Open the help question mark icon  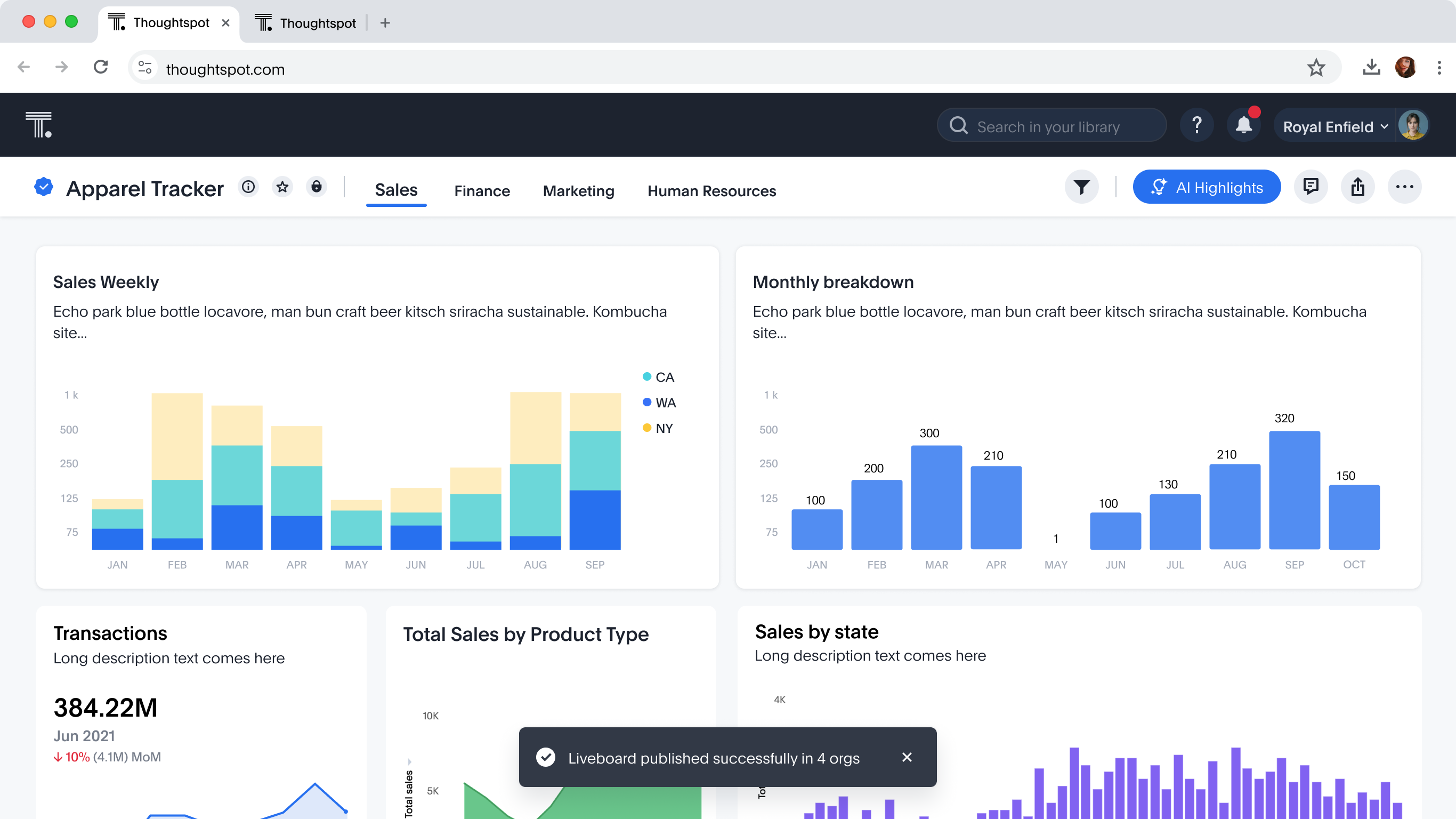(x=1196, y=125)
